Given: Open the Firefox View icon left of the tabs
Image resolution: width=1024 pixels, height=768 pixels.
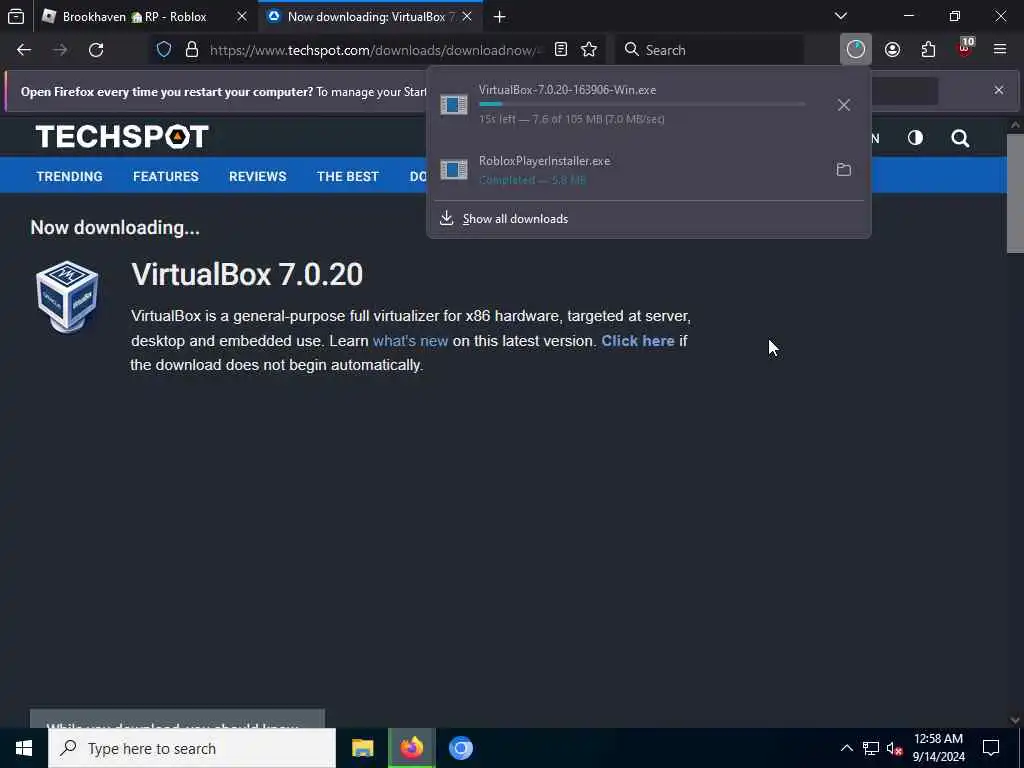Looking at the screenshot, I should coord(16,16).
